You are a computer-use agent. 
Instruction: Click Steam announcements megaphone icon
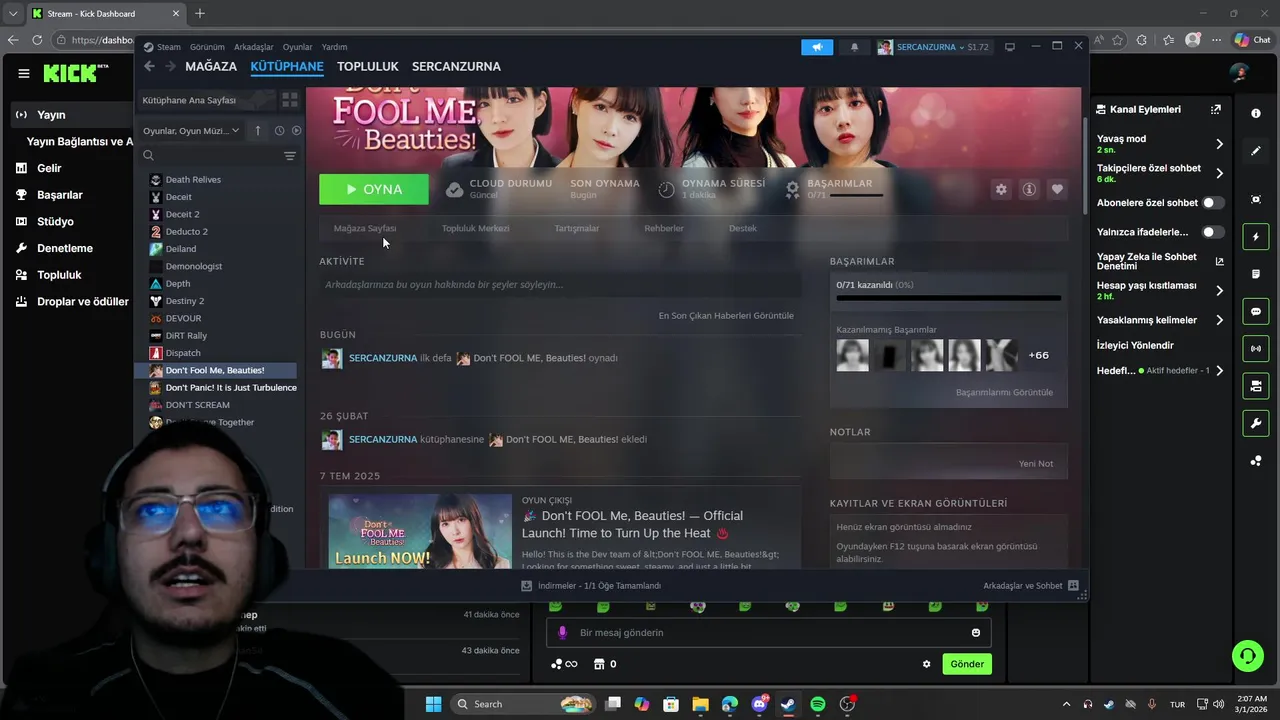[x=817, y=47]
